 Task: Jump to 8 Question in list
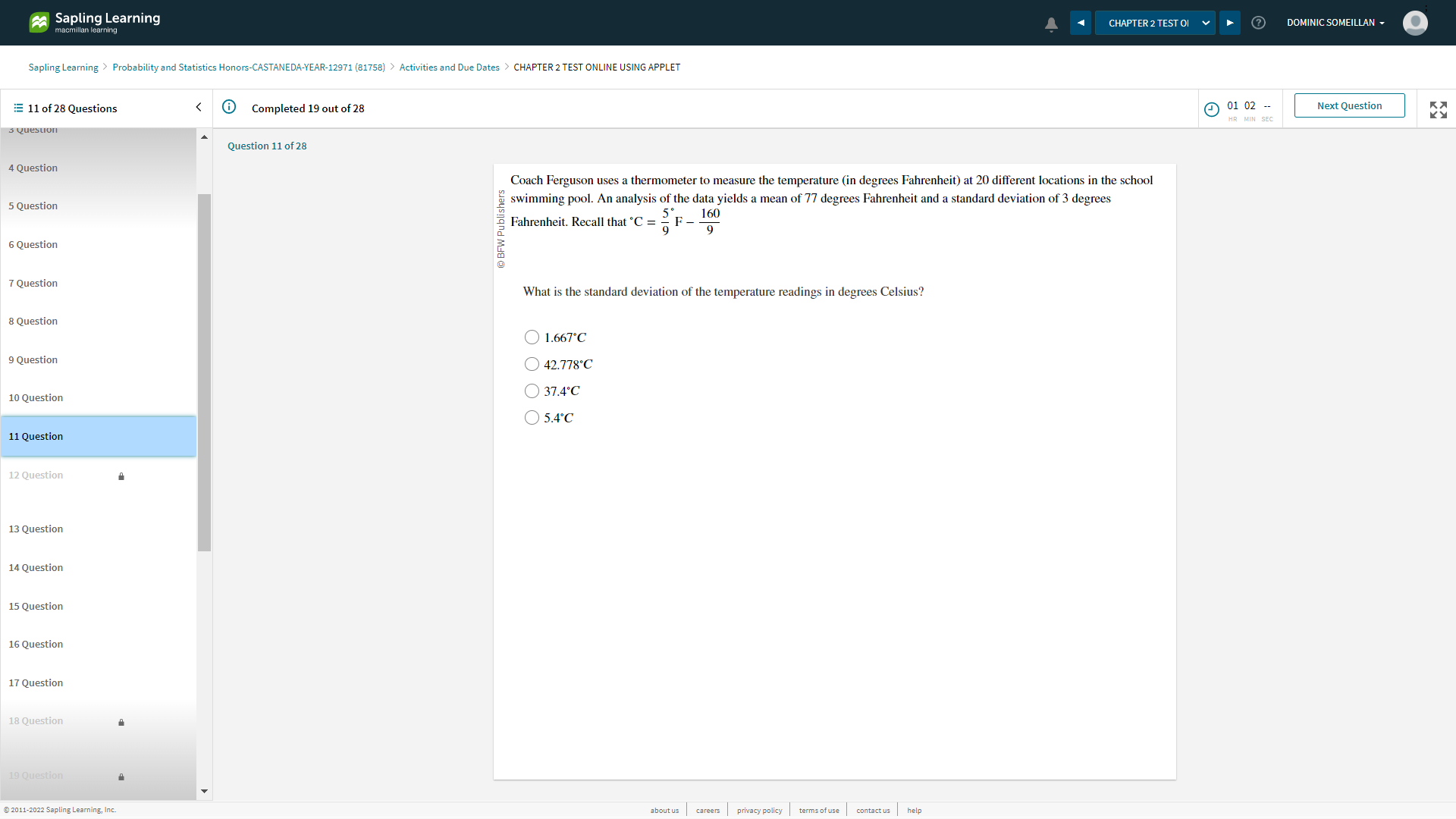click(x=33, y=321)
